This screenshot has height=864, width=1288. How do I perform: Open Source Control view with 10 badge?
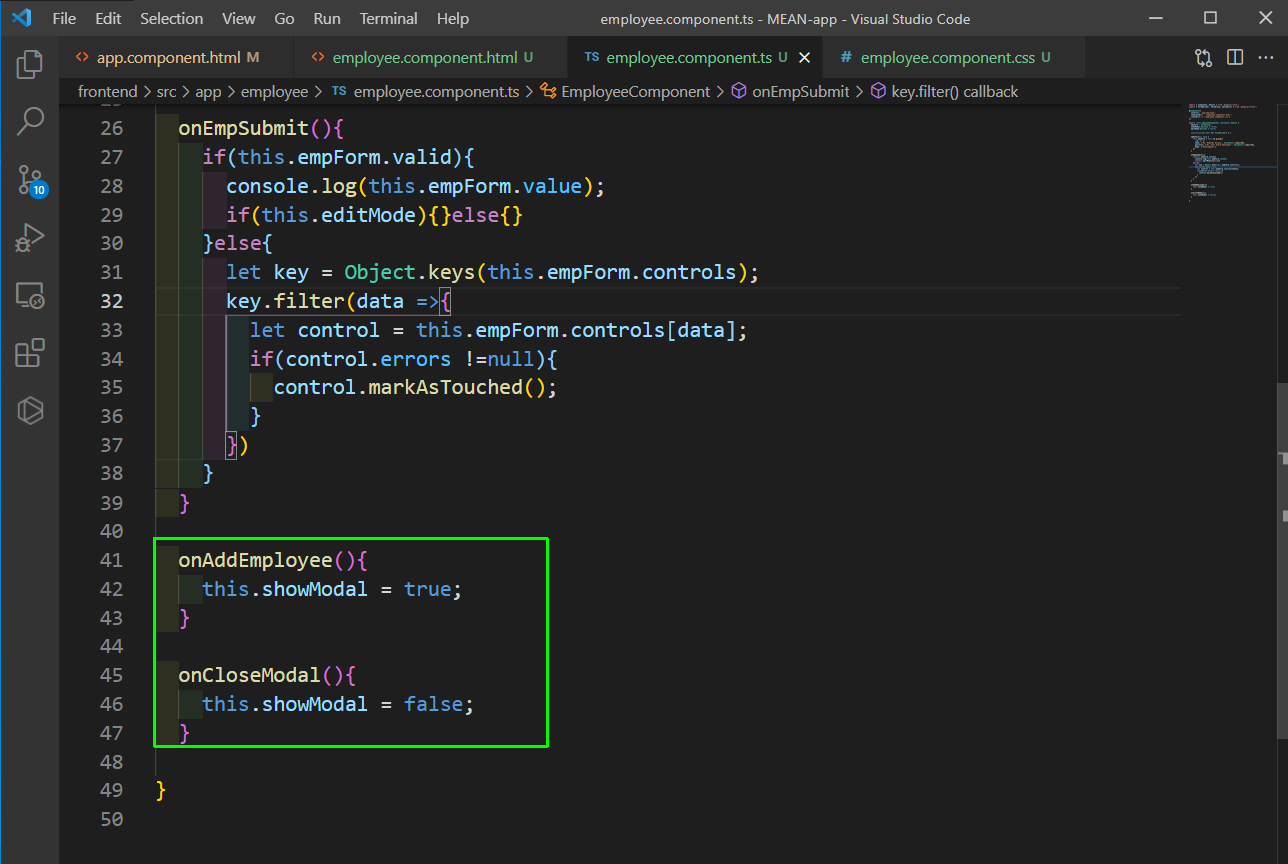30,180
